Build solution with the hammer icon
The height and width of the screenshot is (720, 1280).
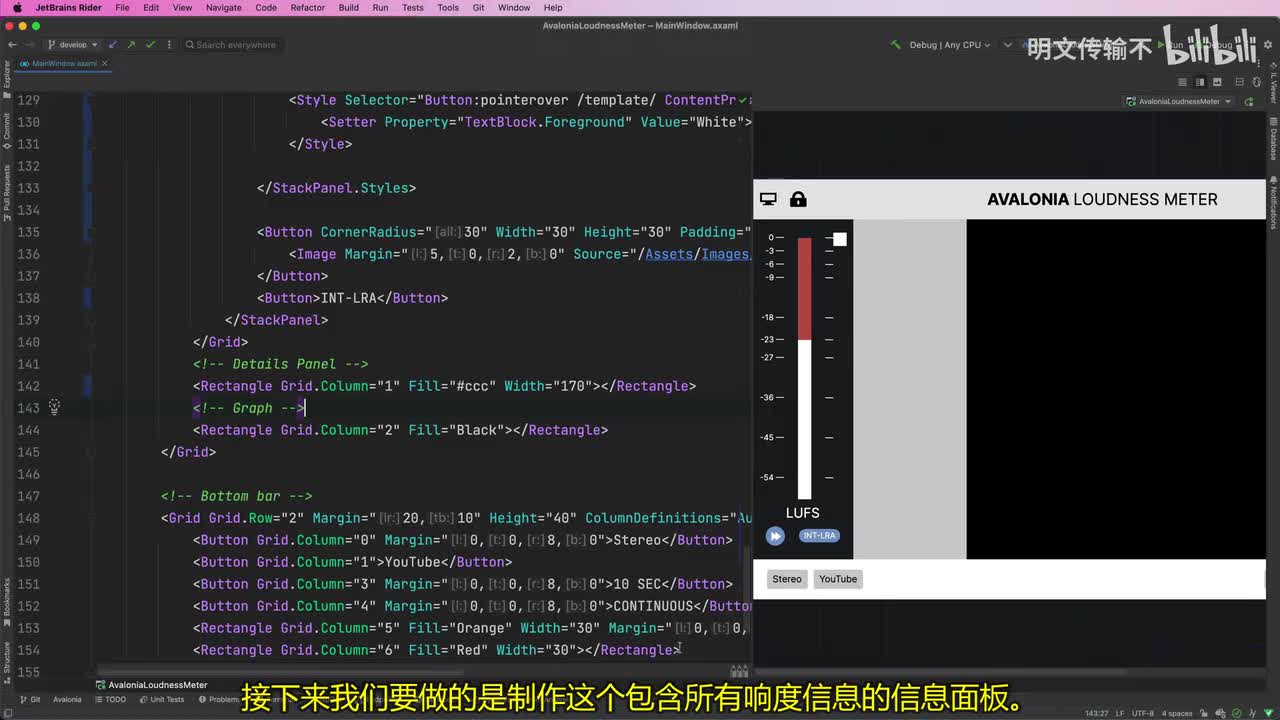tap(897, 45)
